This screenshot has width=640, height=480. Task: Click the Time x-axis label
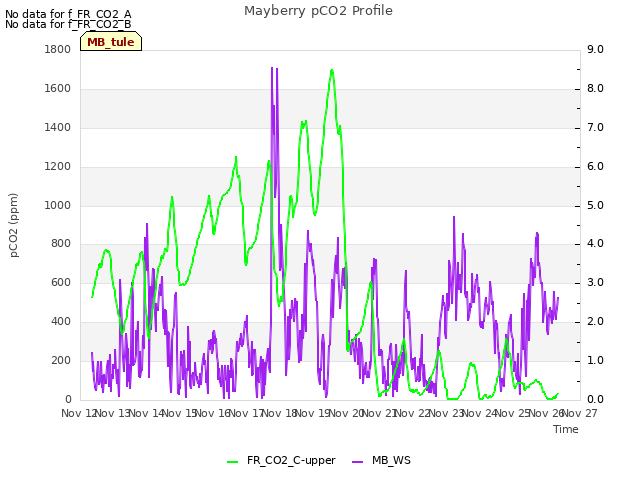566,429
